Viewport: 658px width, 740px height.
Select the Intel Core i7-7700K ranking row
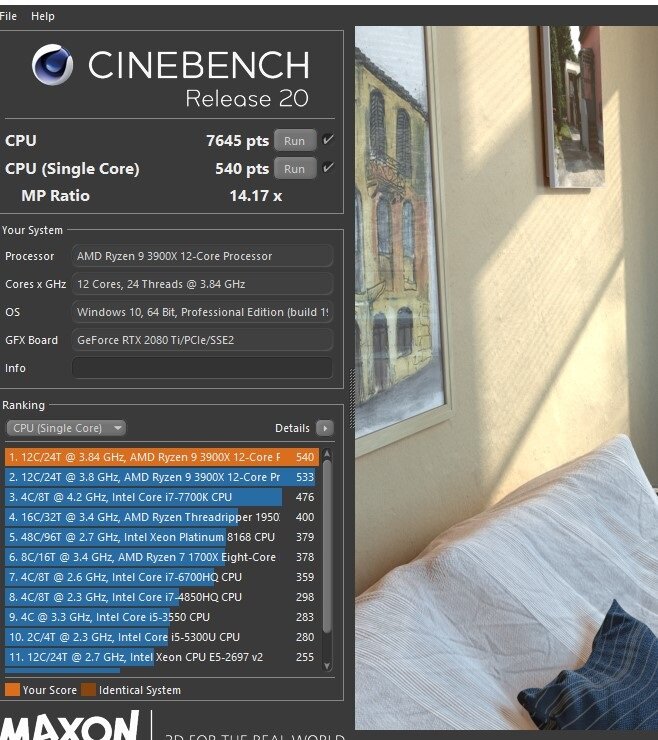click(162, 497)
